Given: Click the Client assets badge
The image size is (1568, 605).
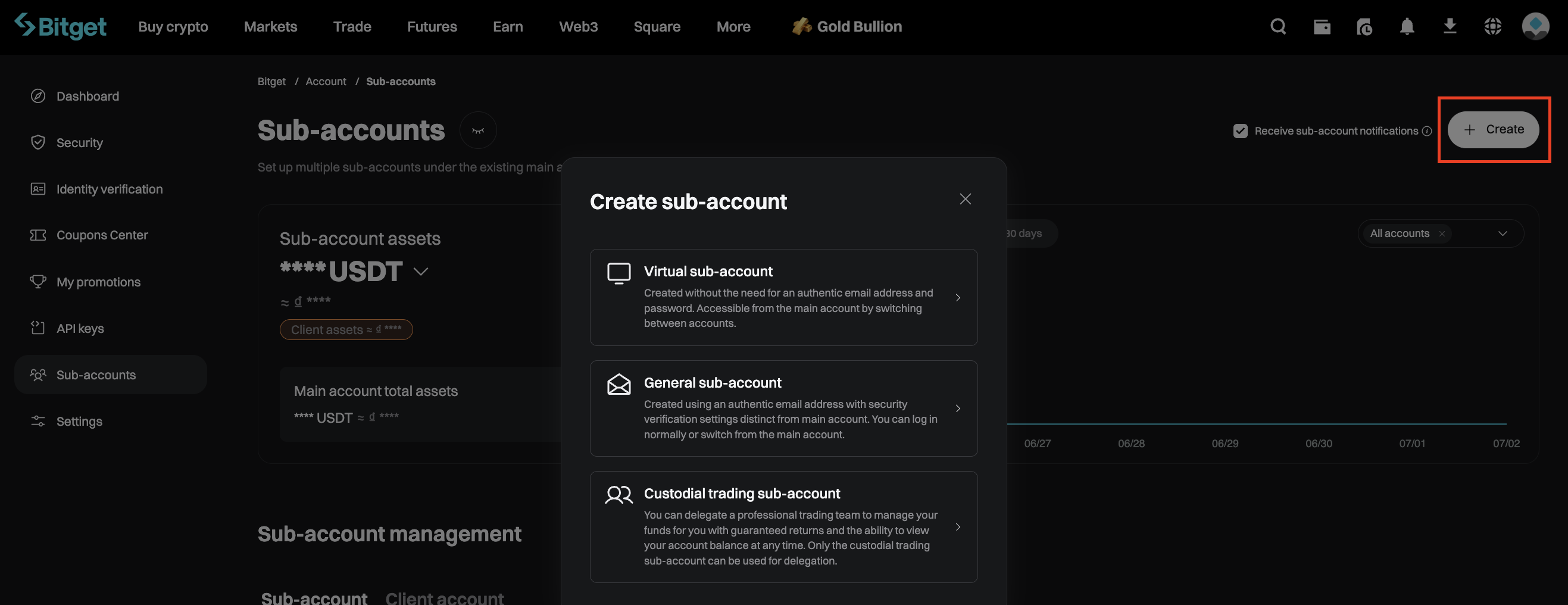Looking at the screenshot, I should 346,329.
